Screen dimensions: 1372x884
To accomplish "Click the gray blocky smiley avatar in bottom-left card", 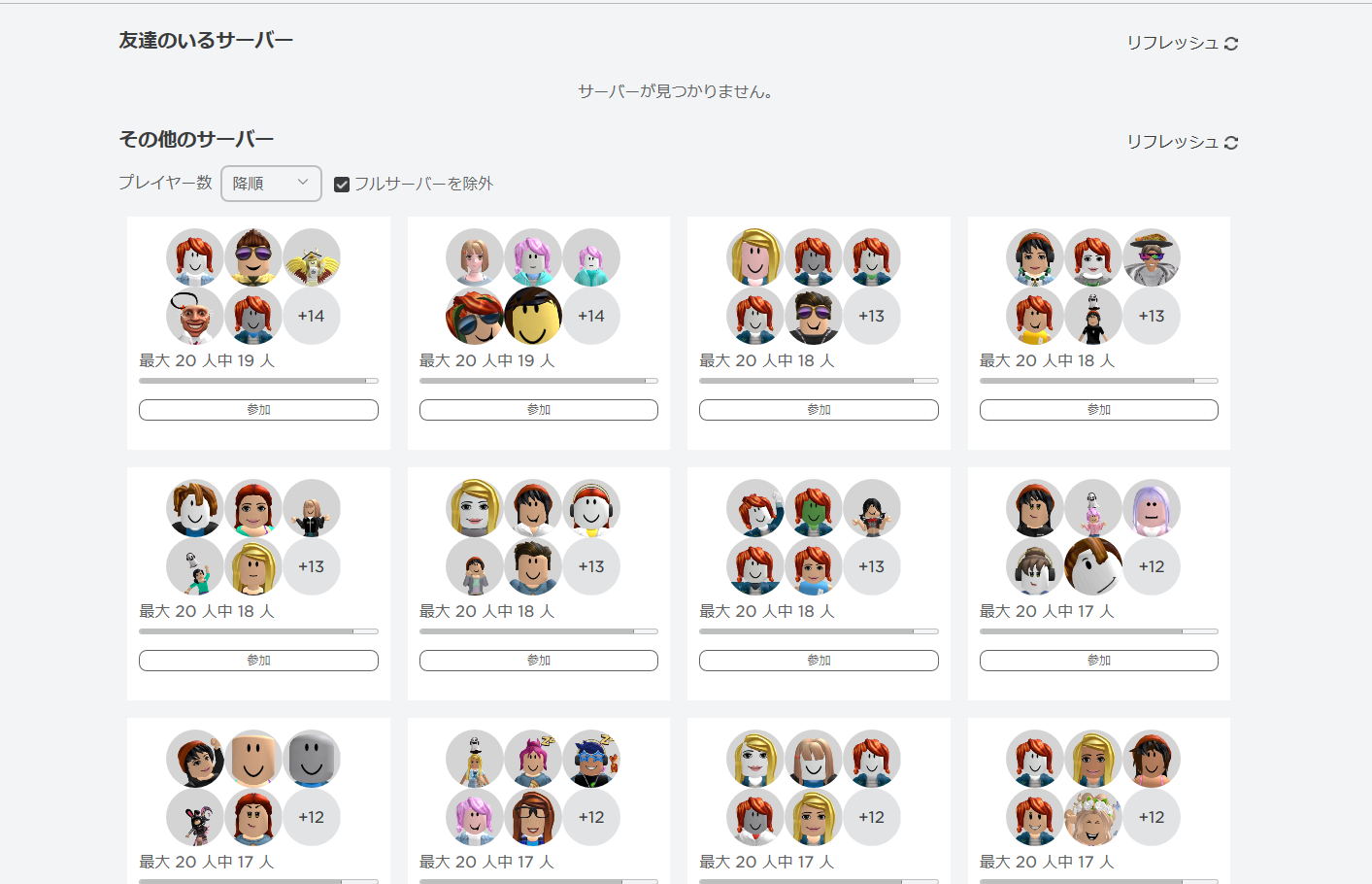I will click(x=312, y=759).
